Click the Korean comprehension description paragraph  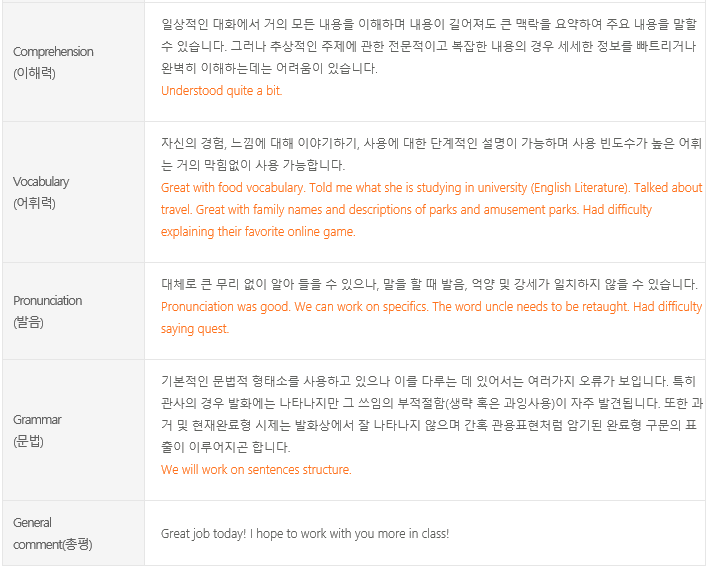[x=429, y=46]
